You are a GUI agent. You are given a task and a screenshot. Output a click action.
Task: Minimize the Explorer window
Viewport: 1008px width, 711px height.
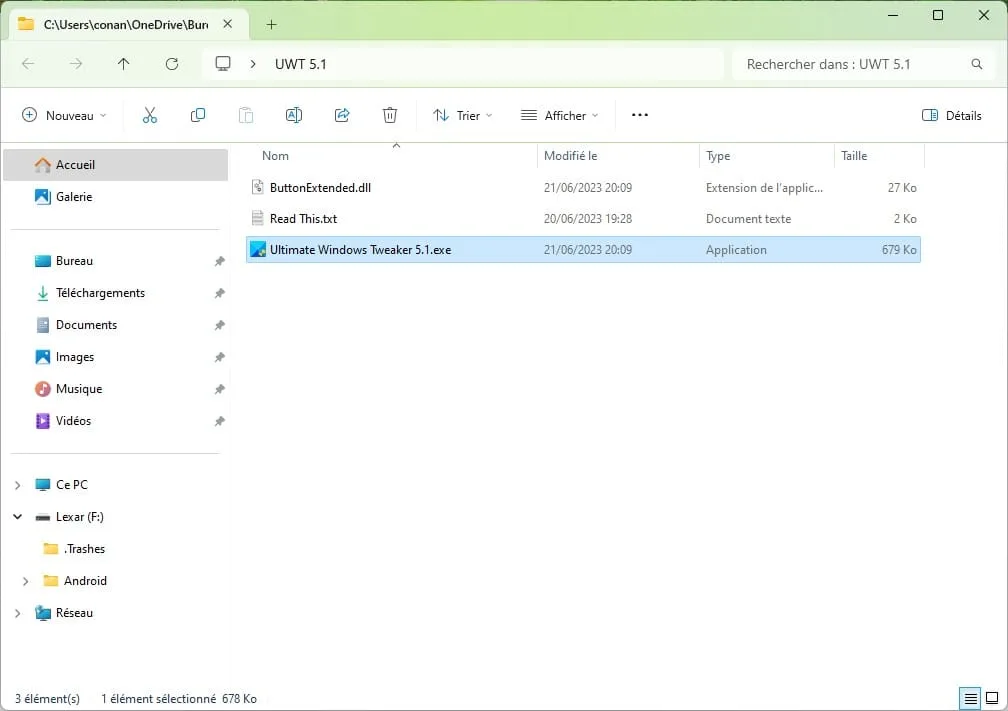pyautogui.click(x=893, y=15)
